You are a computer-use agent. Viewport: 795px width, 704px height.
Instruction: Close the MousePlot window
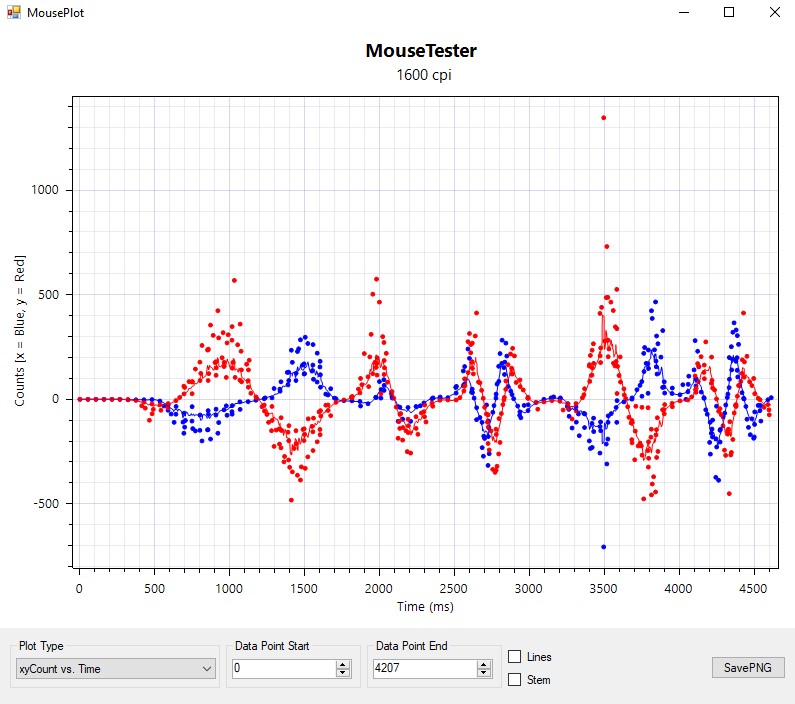(774, 12)
